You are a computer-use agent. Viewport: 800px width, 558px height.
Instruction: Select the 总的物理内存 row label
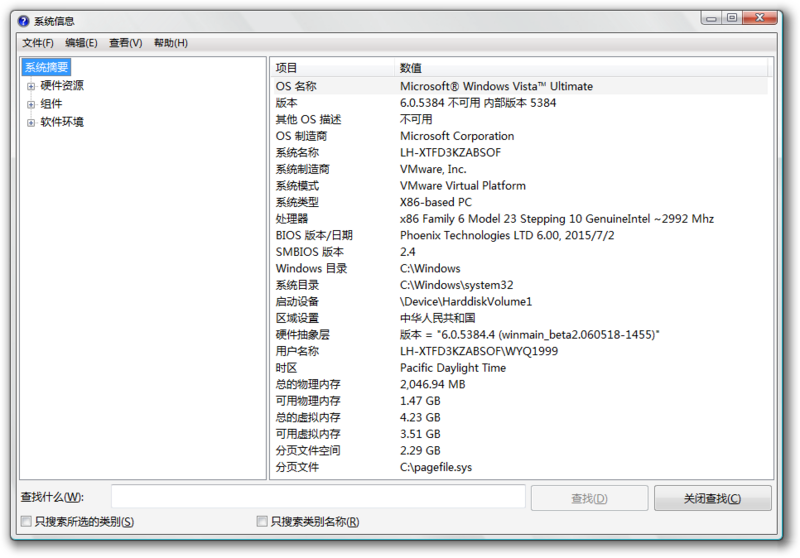pos(308,384)
